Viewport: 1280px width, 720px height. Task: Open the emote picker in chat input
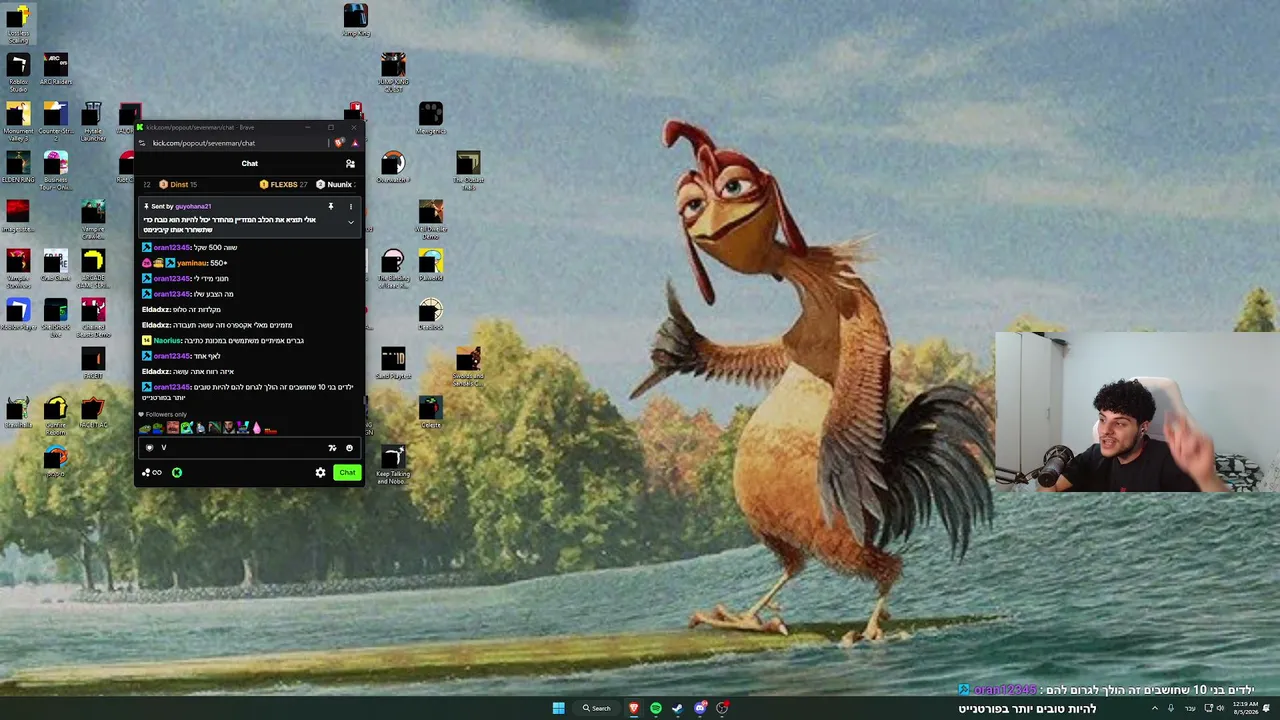tap(349, 448)
